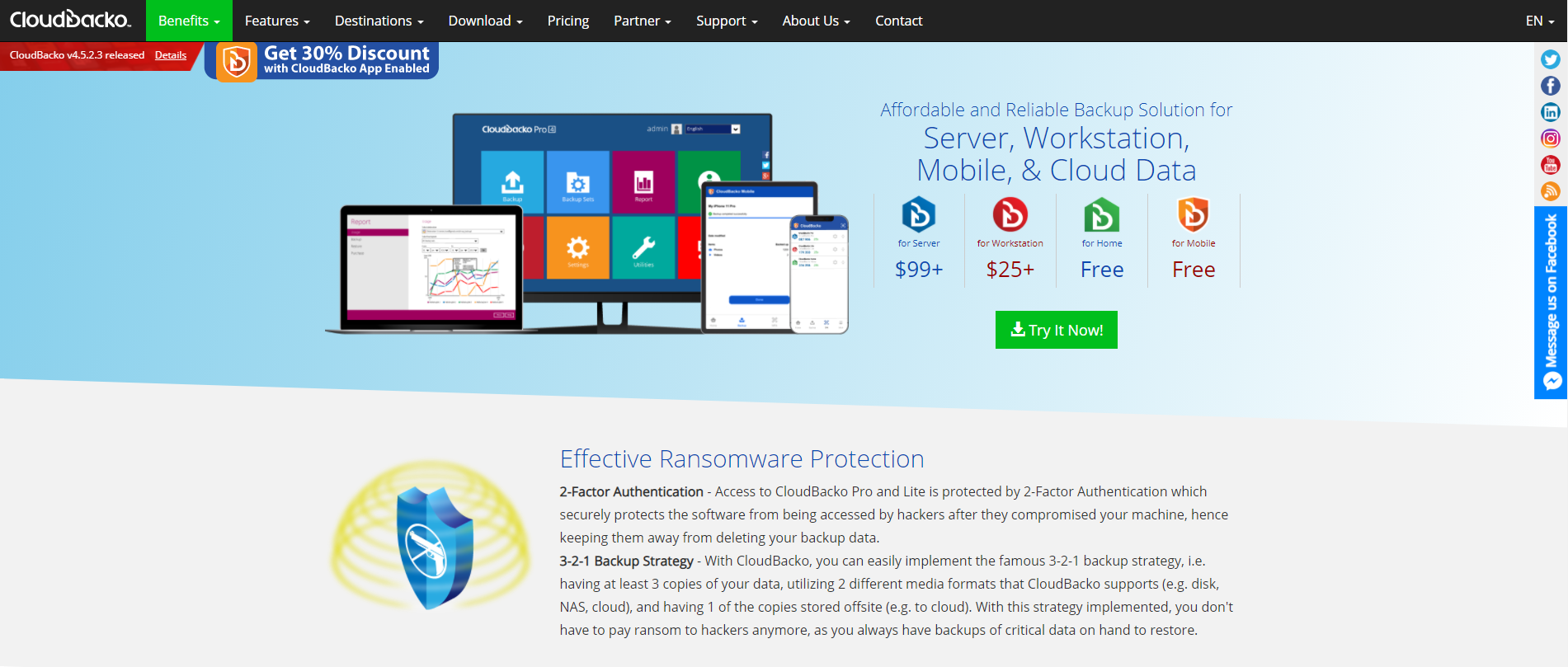This screenshot has width=1568, height=667.
Task: Click the Get 30% Discount banner
Action: (322, 60)
